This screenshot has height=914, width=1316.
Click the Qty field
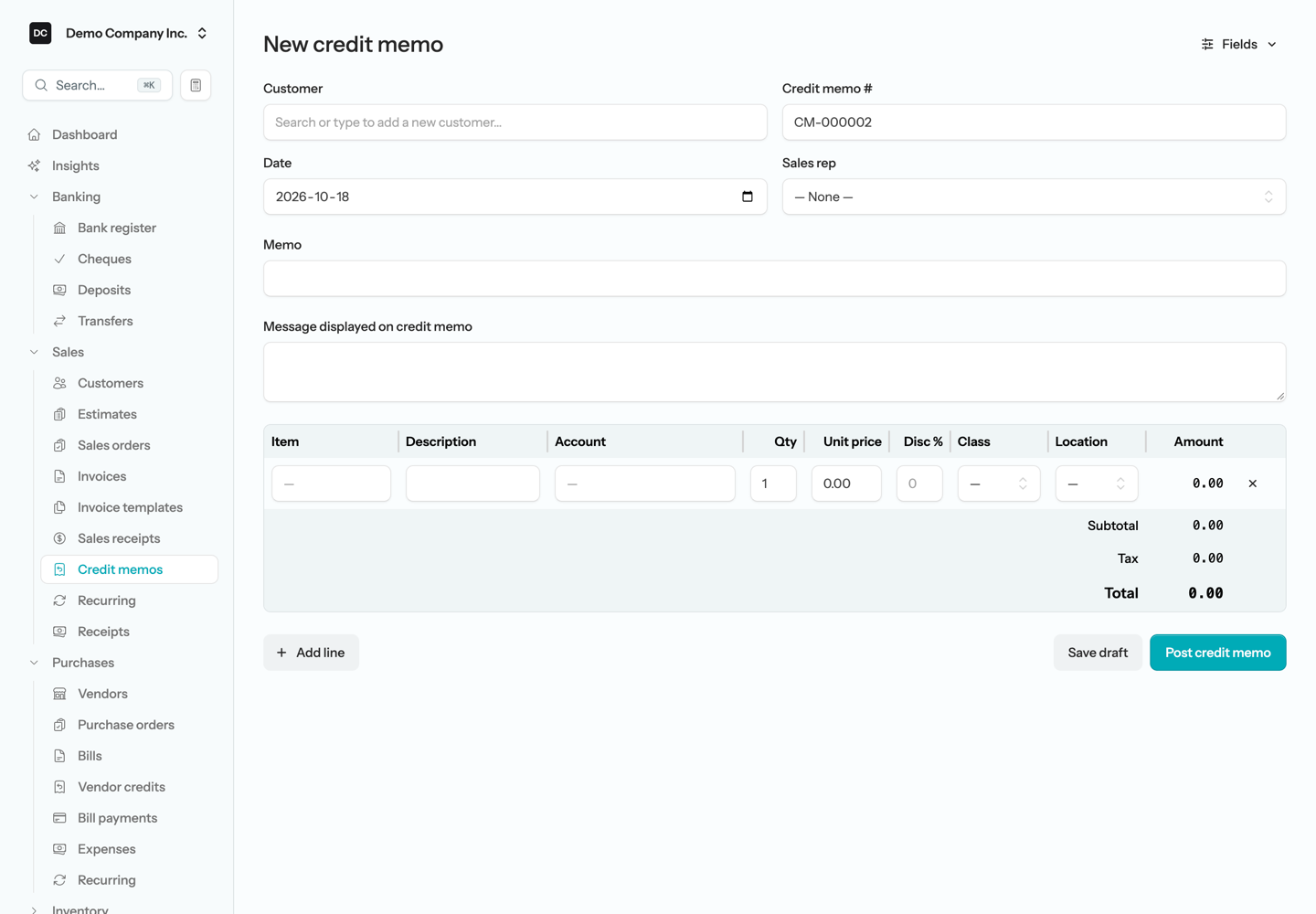tap(773, 484)
